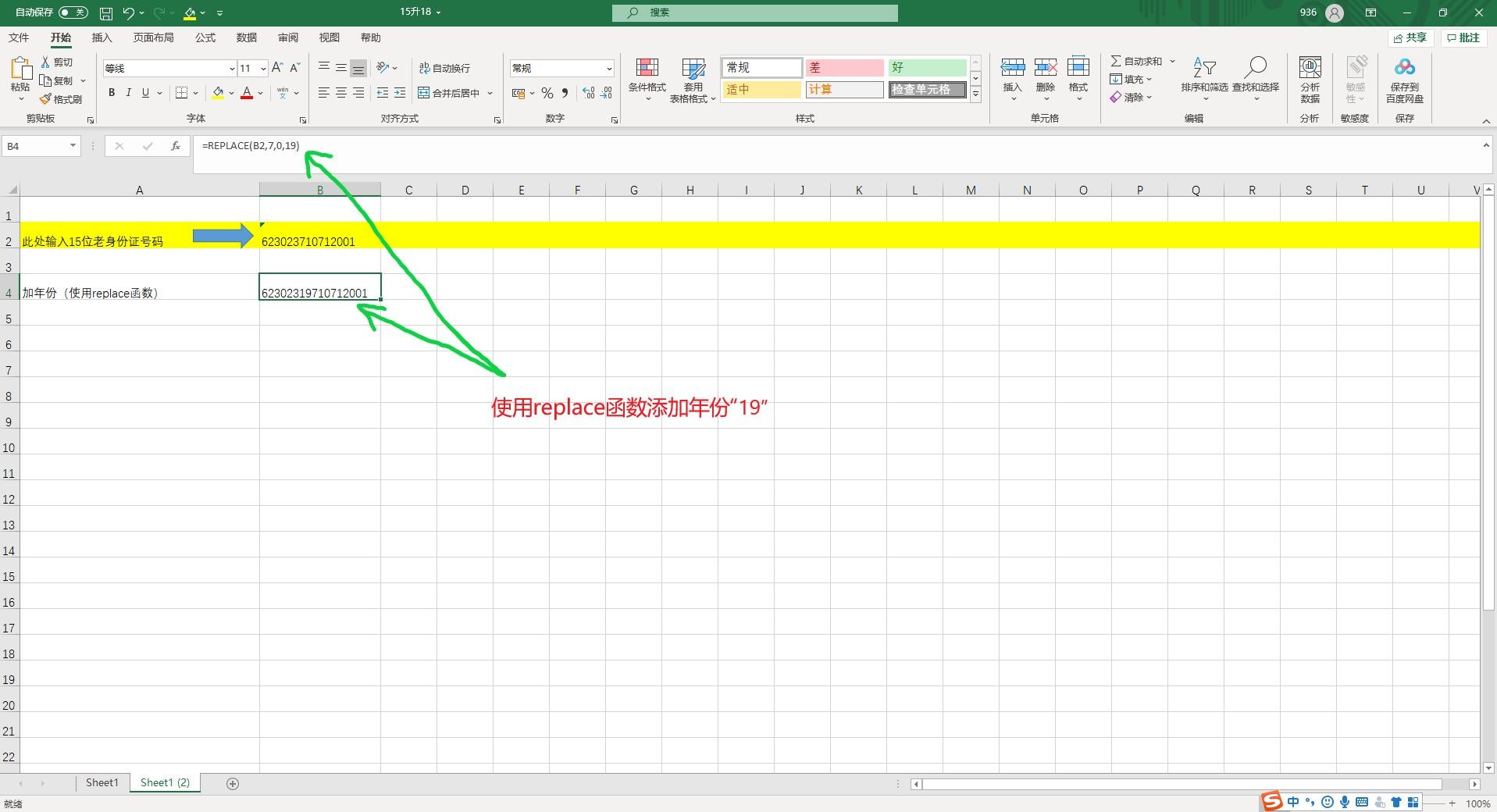Viewport: 1497px width, 812px height.
Task: Open the number format dropdown
Action: pyautogui.click(x=608, y=69)
